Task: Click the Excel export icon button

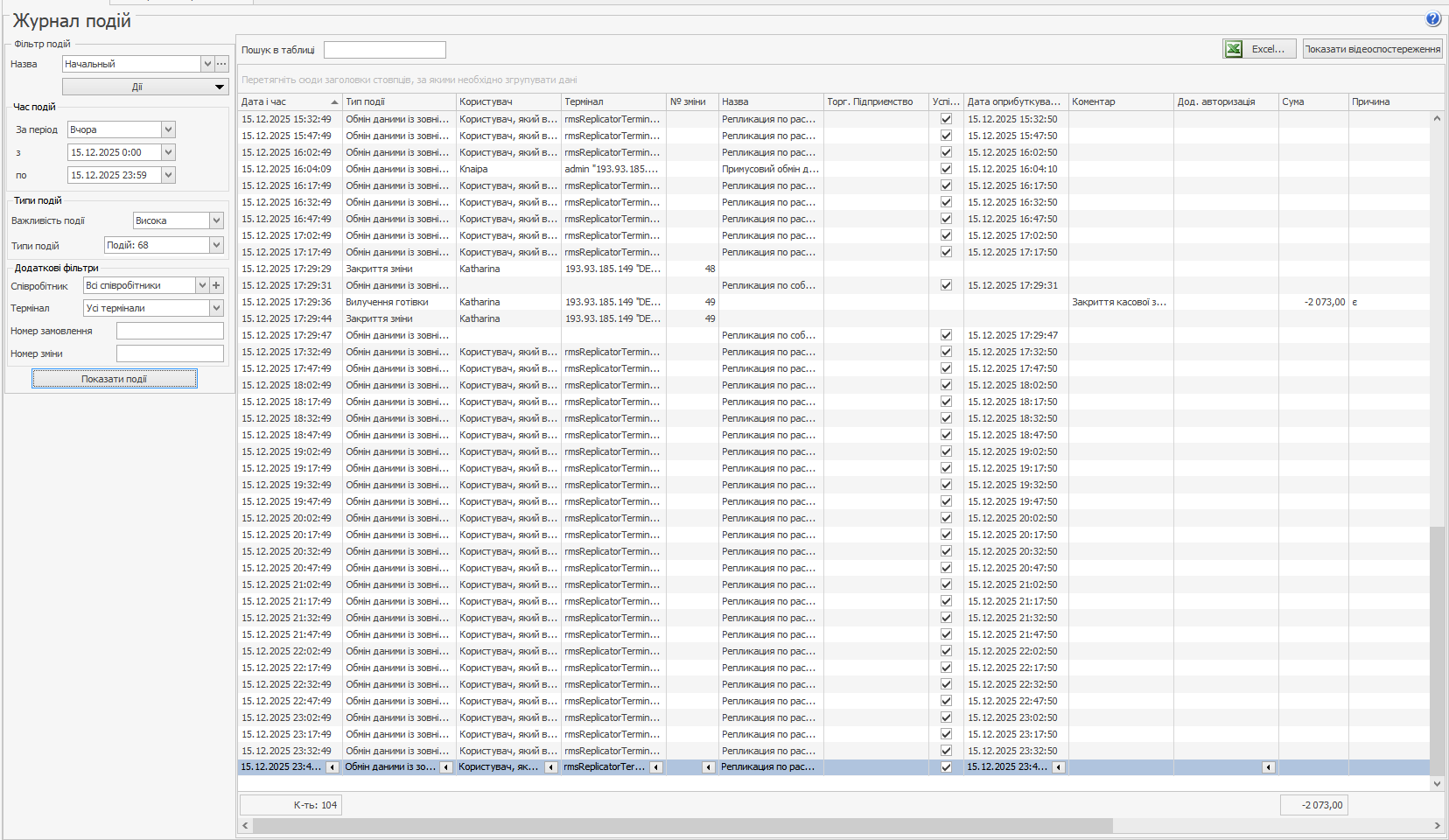Action: point(1234,49)
